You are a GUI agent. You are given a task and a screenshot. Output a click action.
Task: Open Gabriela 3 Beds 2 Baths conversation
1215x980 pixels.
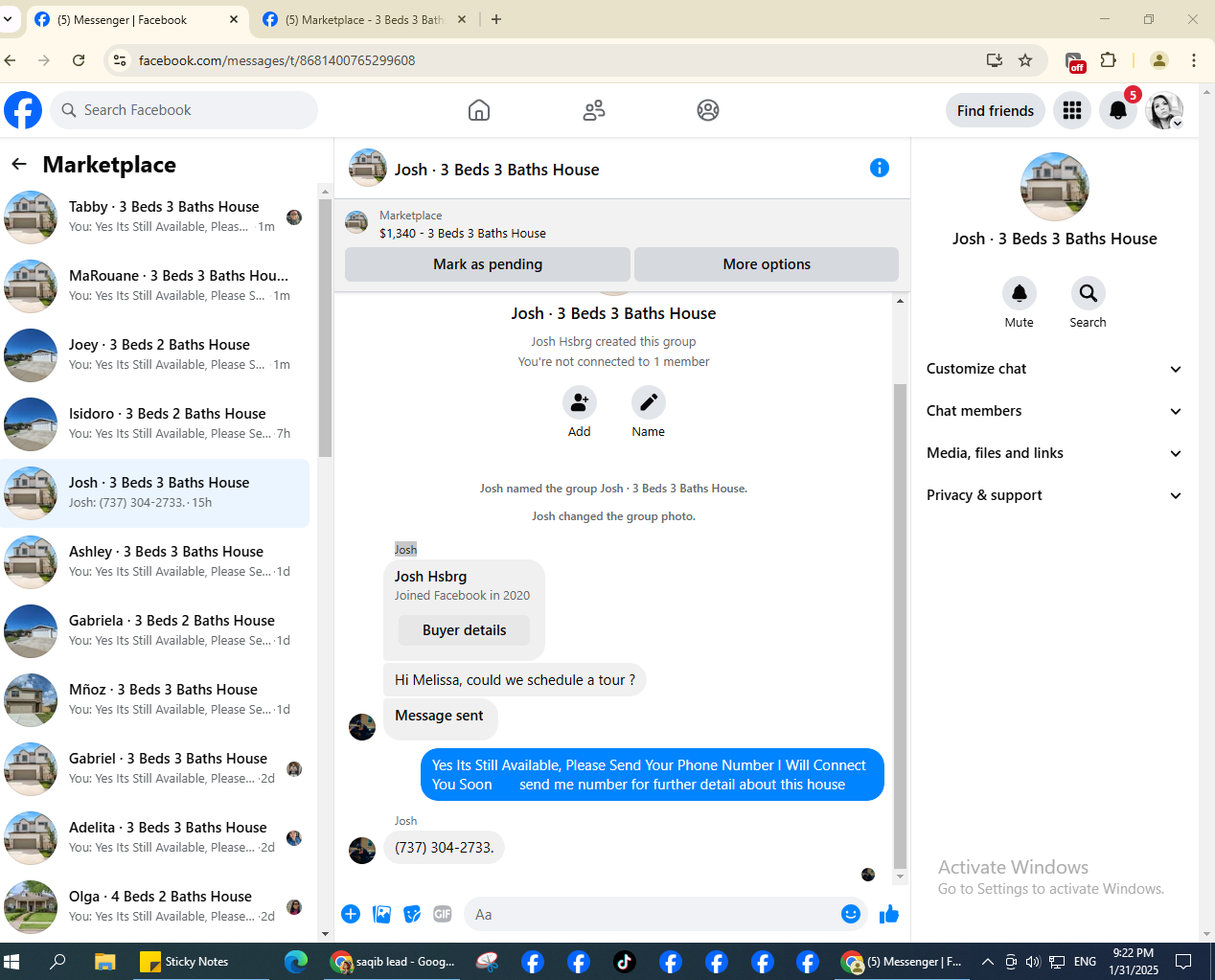155,630
